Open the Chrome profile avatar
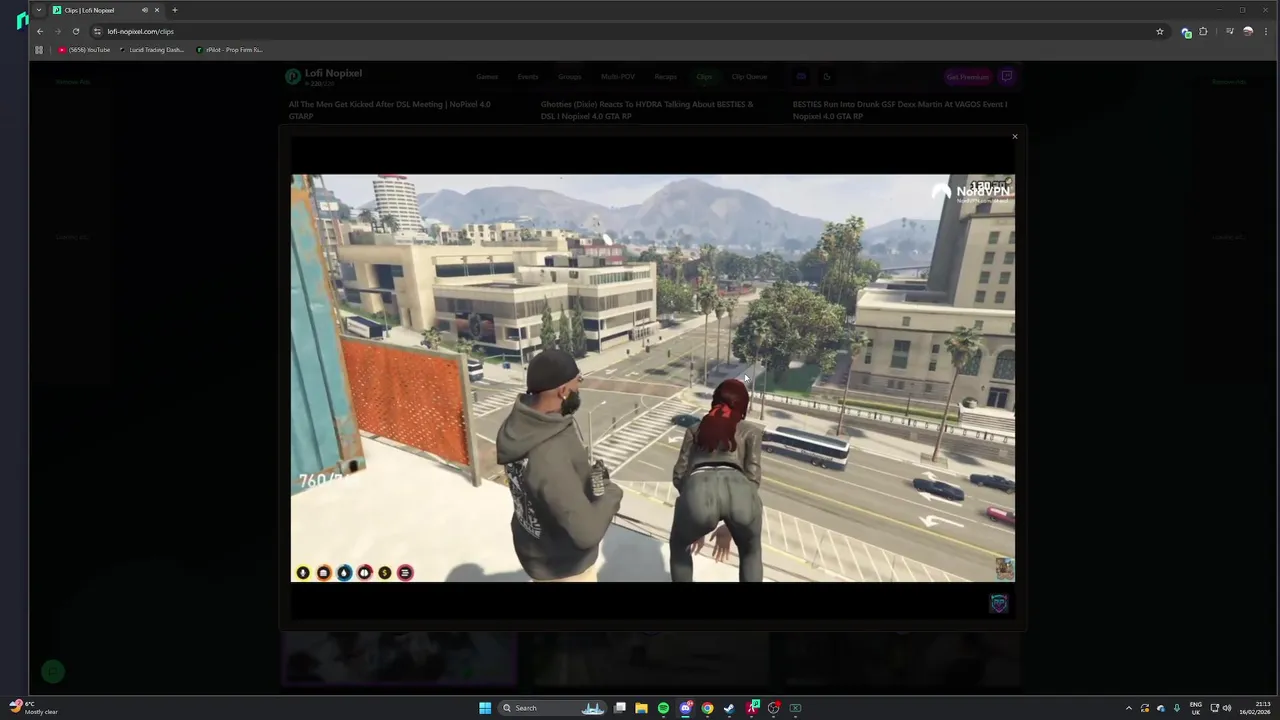The width and height of the screenshot is (1280, 720). click(1248, 31)
